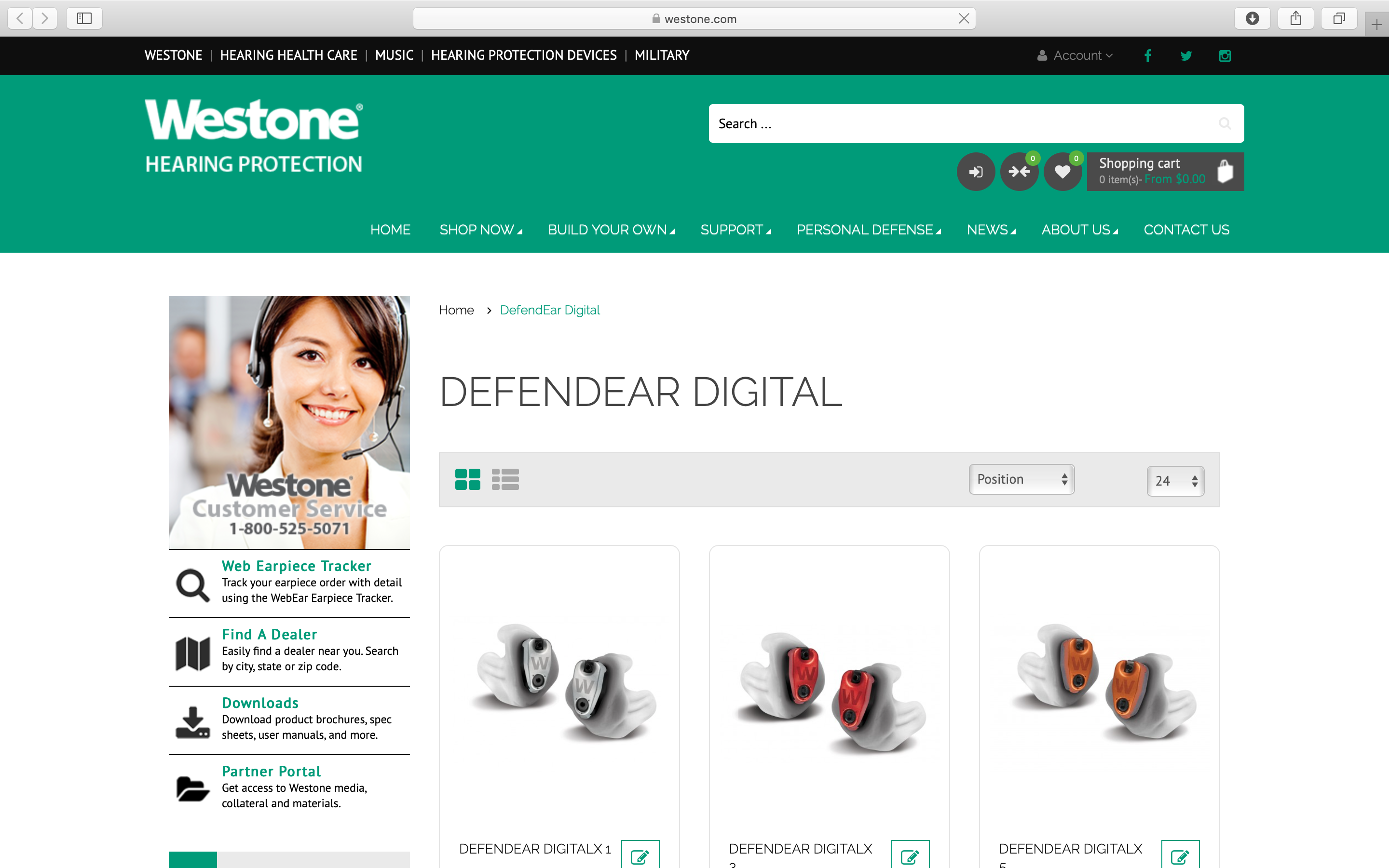Open the Shopping cart summary
The height and width of the screenshot is (868, 1389).
point(1165,172)
